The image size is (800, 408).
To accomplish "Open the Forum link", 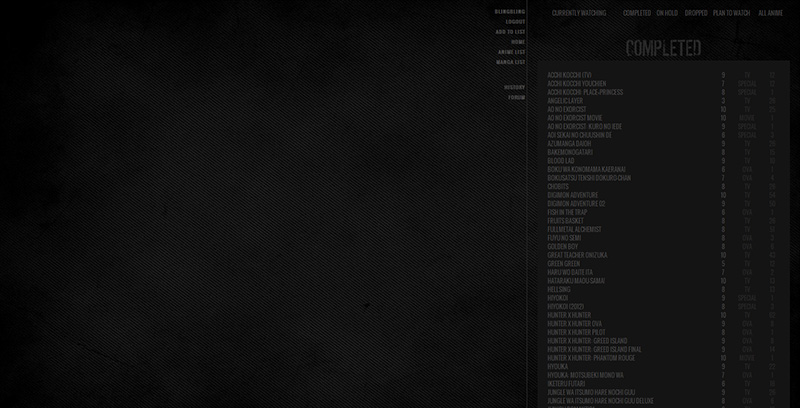I will pos(516,97).
